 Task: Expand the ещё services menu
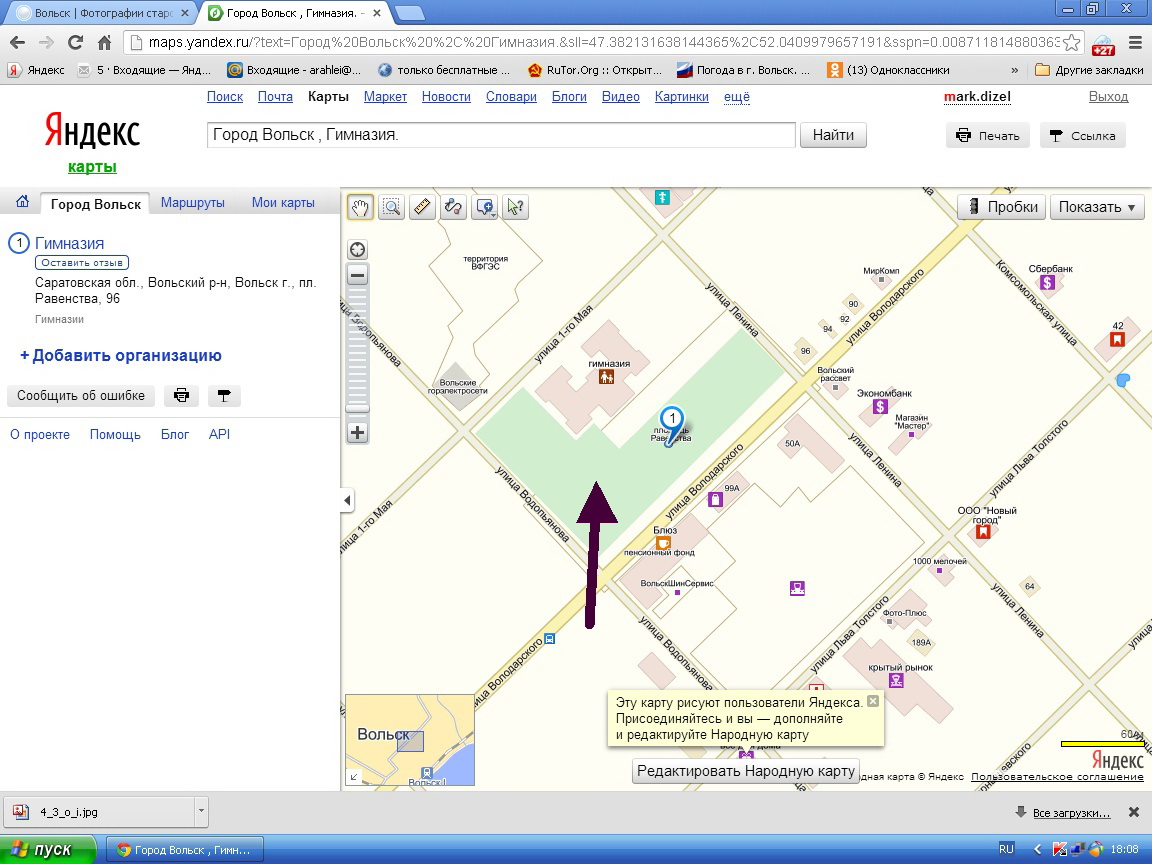coord(737,97)
